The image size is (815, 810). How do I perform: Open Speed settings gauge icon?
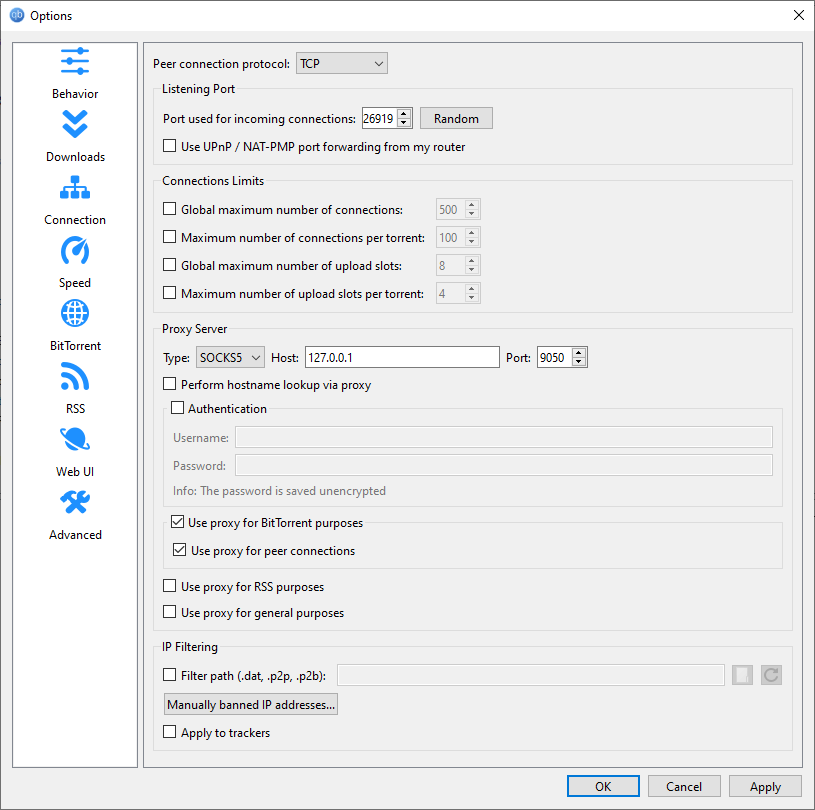[x=75, y=251]
